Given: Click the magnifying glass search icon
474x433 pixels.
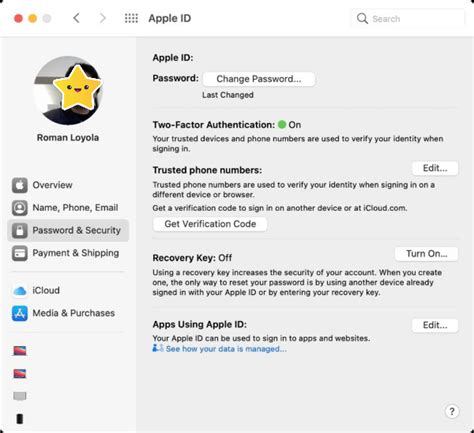Looking at the screenshot, I should [x=362, y=18].
